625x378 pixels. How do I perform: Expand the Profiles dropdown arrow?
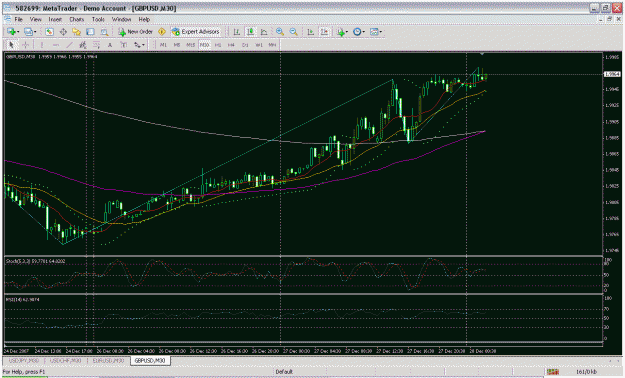(35, 32)
